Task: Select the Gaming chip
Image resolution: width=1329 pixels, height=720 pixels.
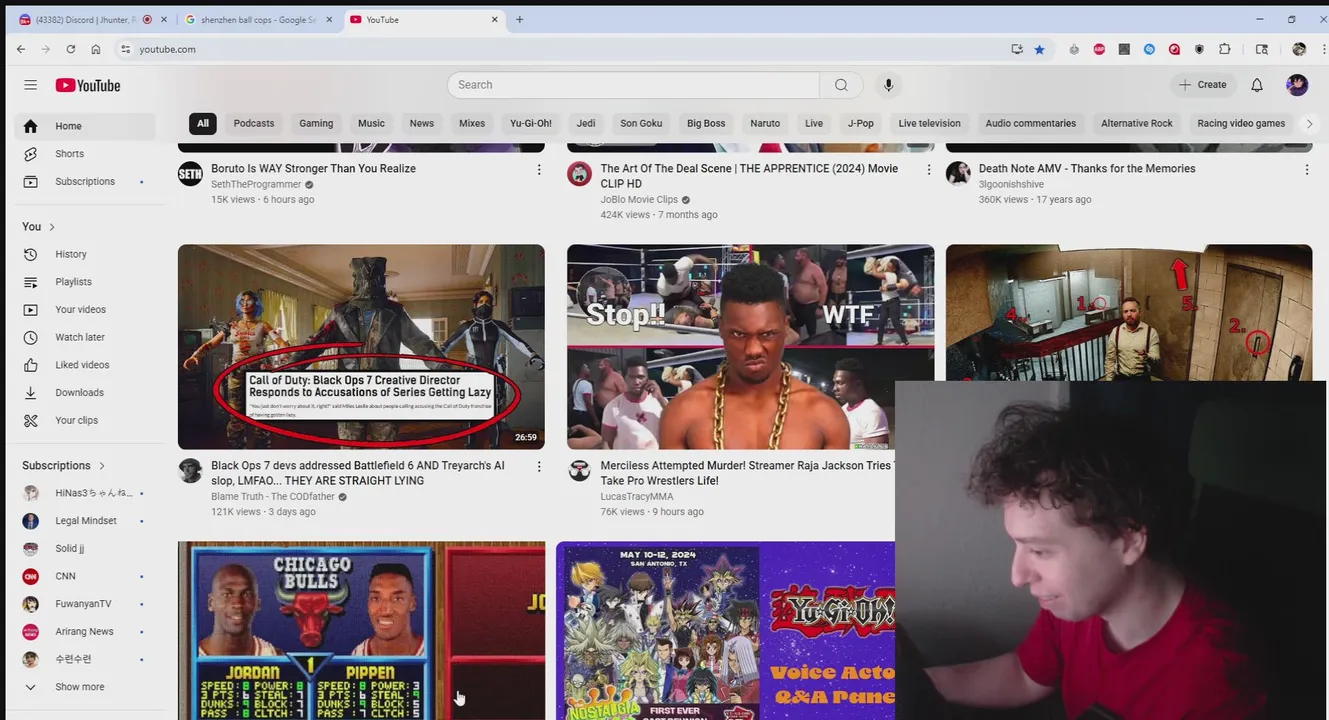Action: (316, 124)
